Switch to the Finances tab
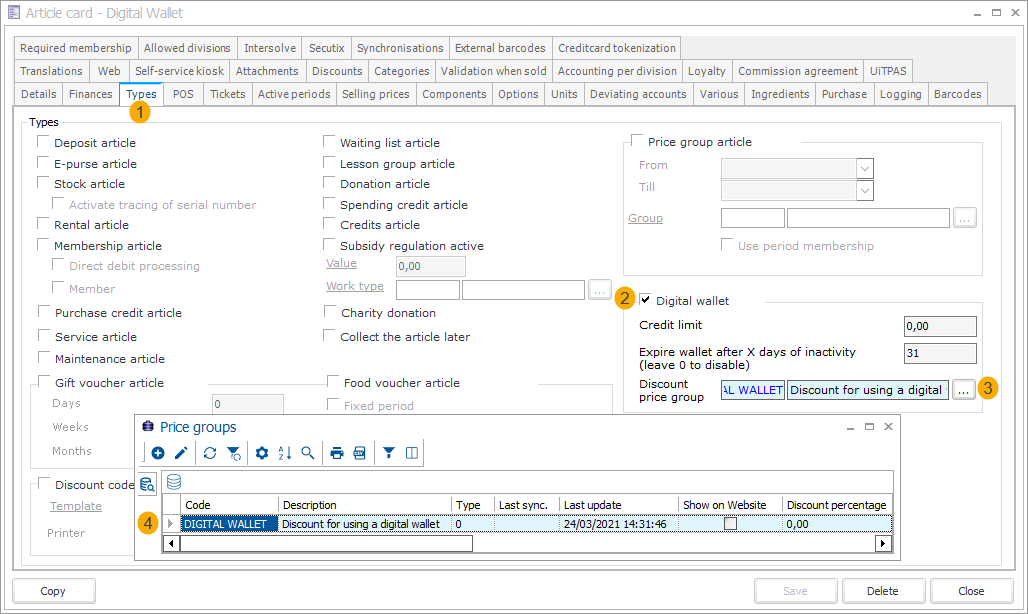 (x=90, y=94)
